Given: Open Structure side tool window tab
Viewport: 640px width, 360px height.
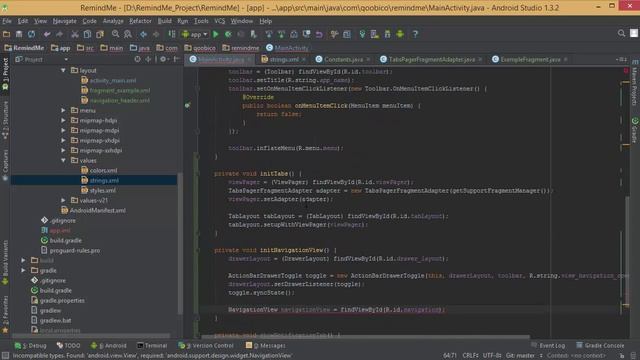Looking at the screenshot, I should pyautogui.click(x=5, y=119).
